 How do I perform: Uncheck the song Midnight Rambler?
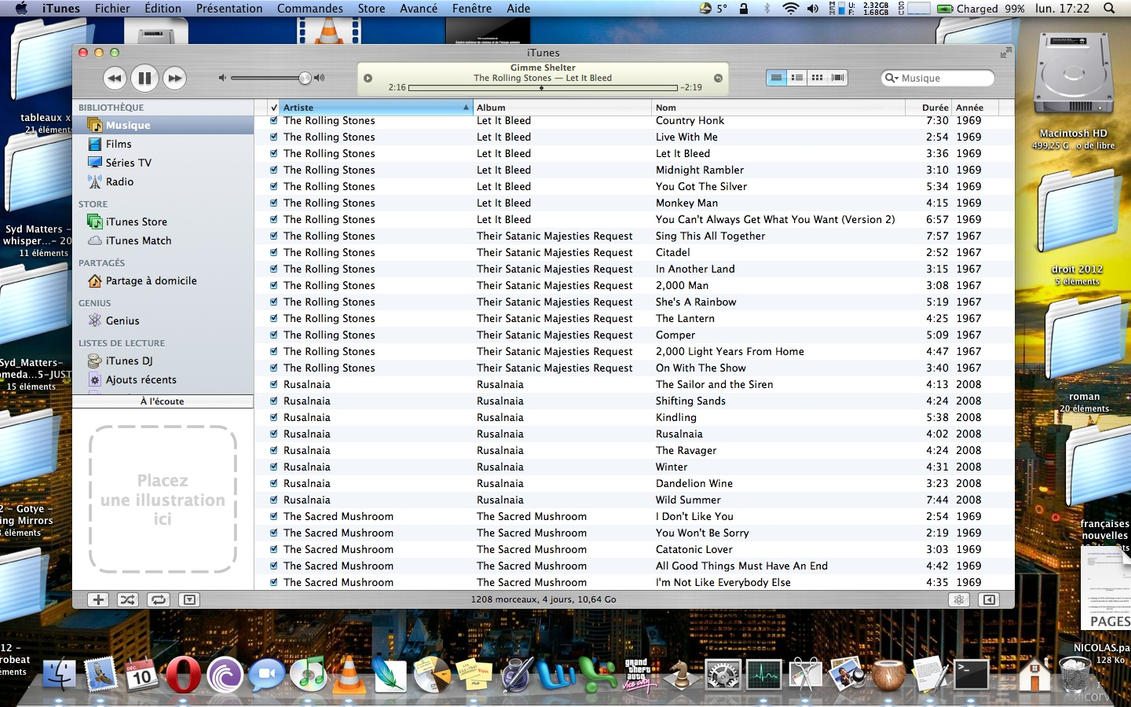273,170
